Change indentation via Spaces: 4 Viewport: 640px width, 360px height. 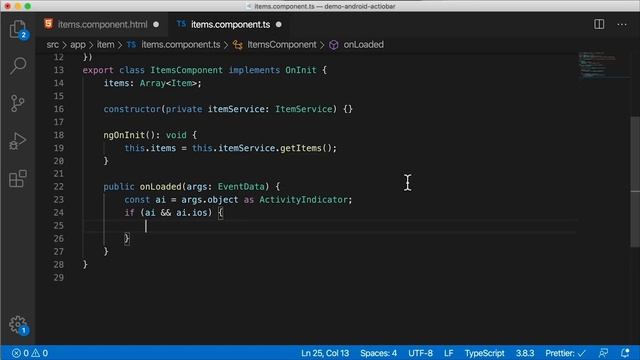[378, 353]
